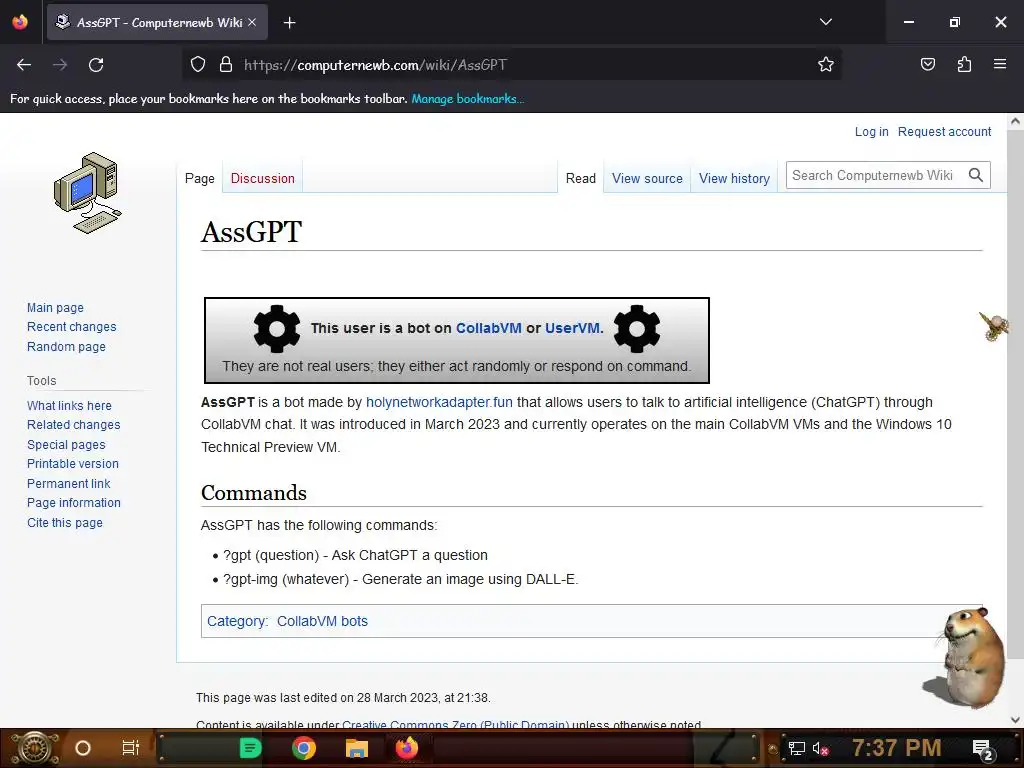
Task: Open network status tray icon
Action: 797,748
